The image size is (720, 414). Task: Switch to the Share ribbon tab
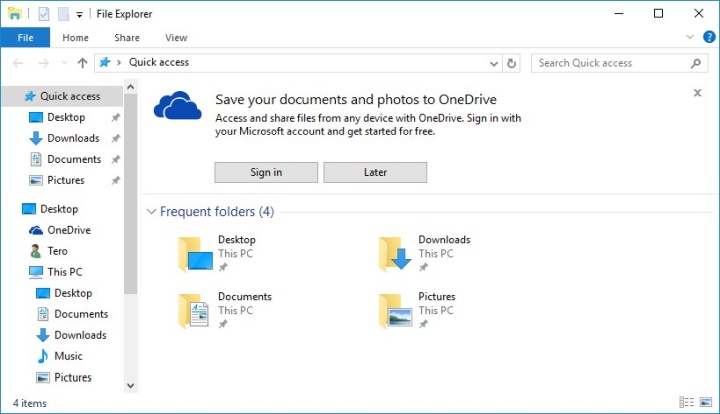pyautogui.click(x=127, y=38)
